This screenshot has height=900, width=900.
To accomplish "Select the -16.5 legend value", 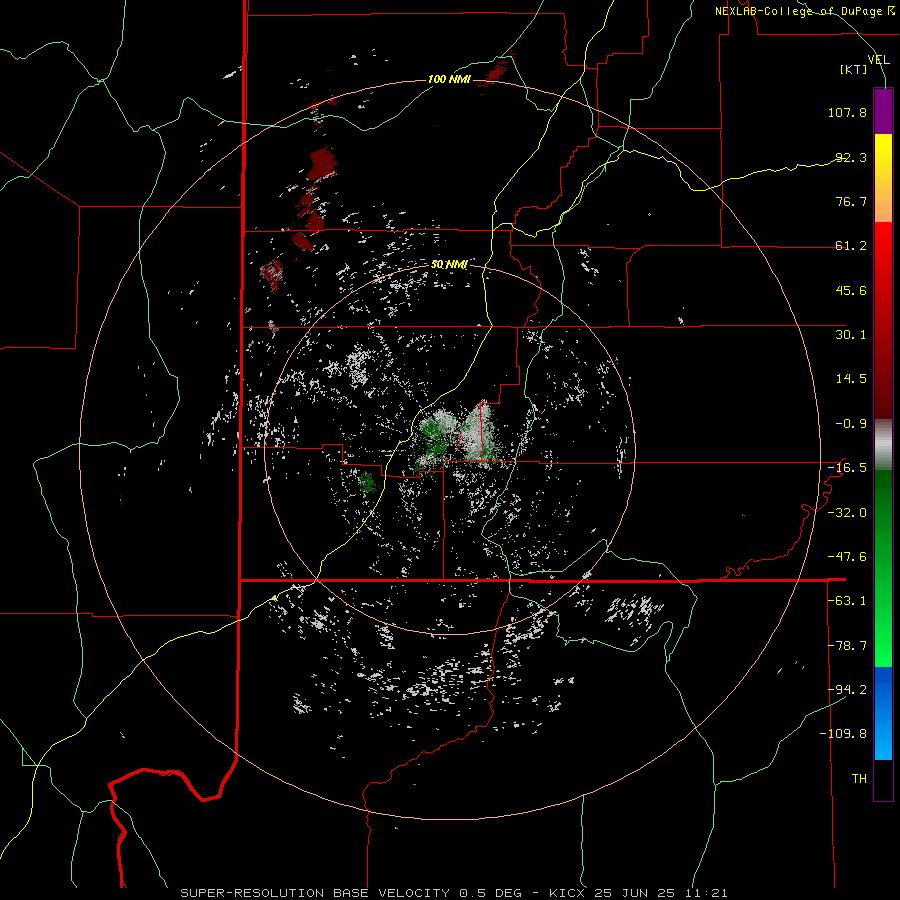I will 847,468.
